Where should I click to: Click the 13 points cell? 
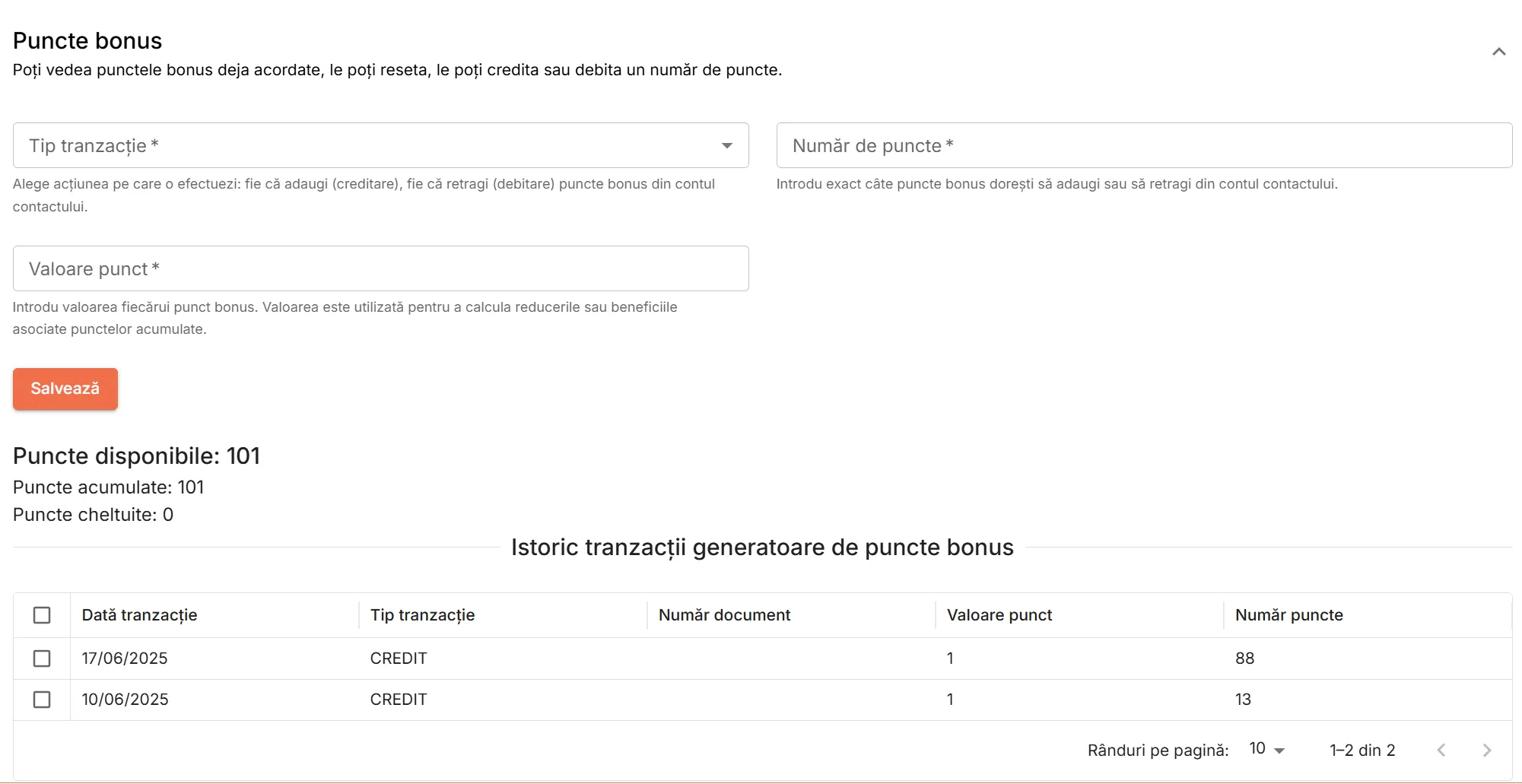tap(1243, 700)
